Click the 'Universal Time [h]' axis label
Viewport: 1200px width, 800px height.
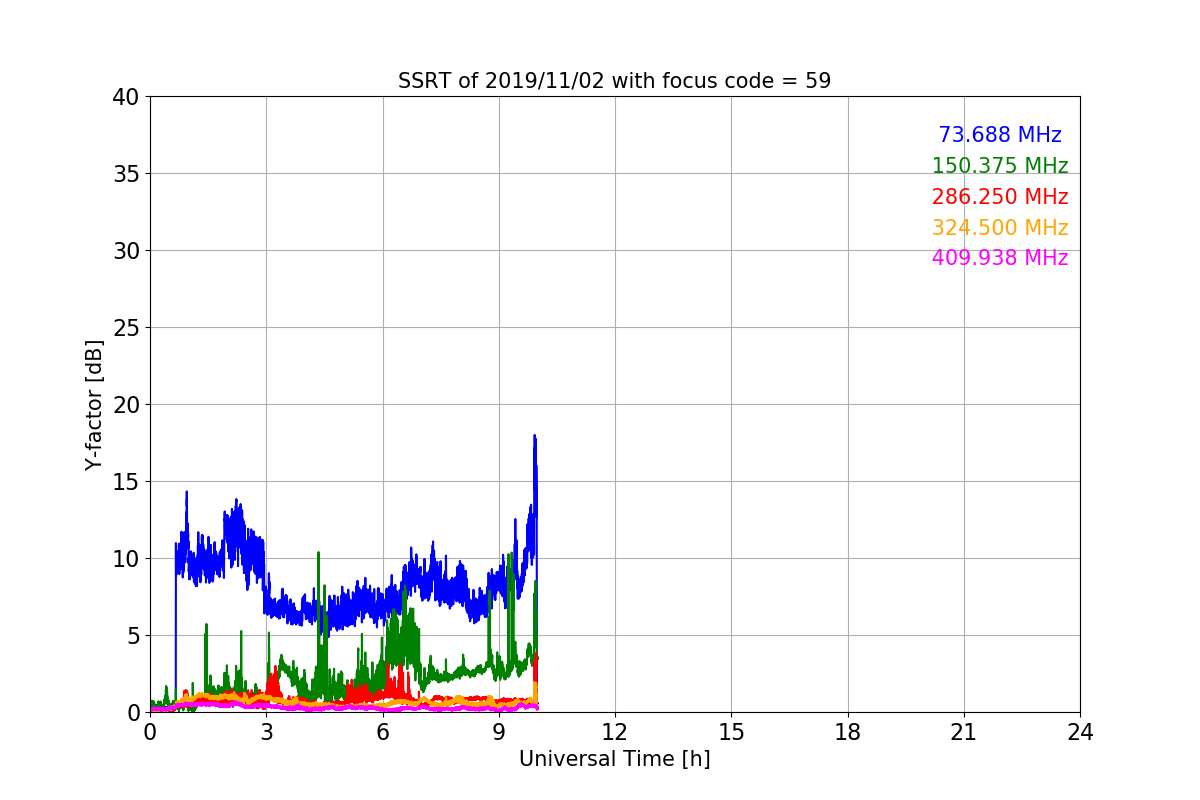coord(614,759)
